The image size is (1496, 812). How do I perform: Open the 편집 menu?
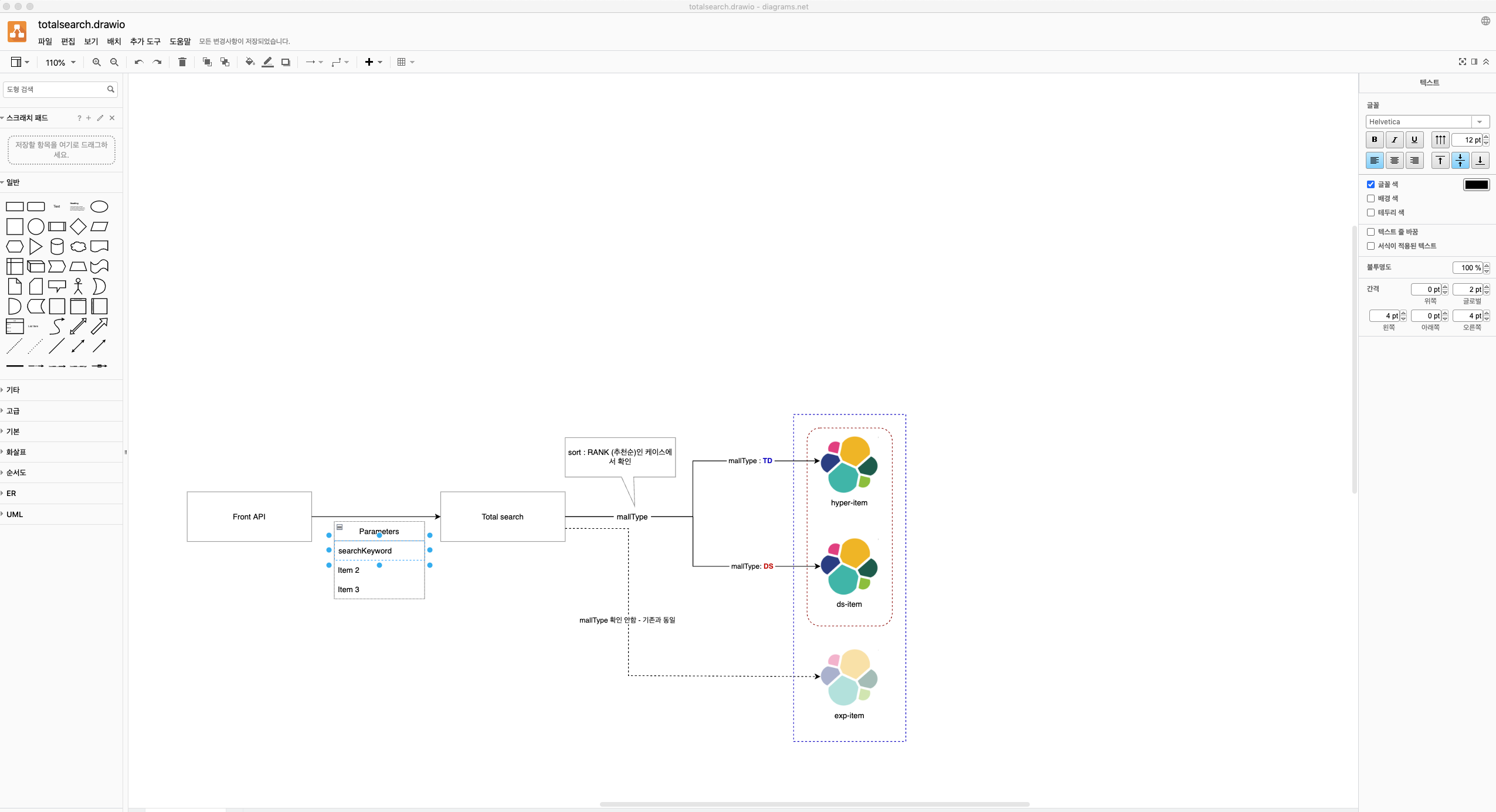coord(68,41)
